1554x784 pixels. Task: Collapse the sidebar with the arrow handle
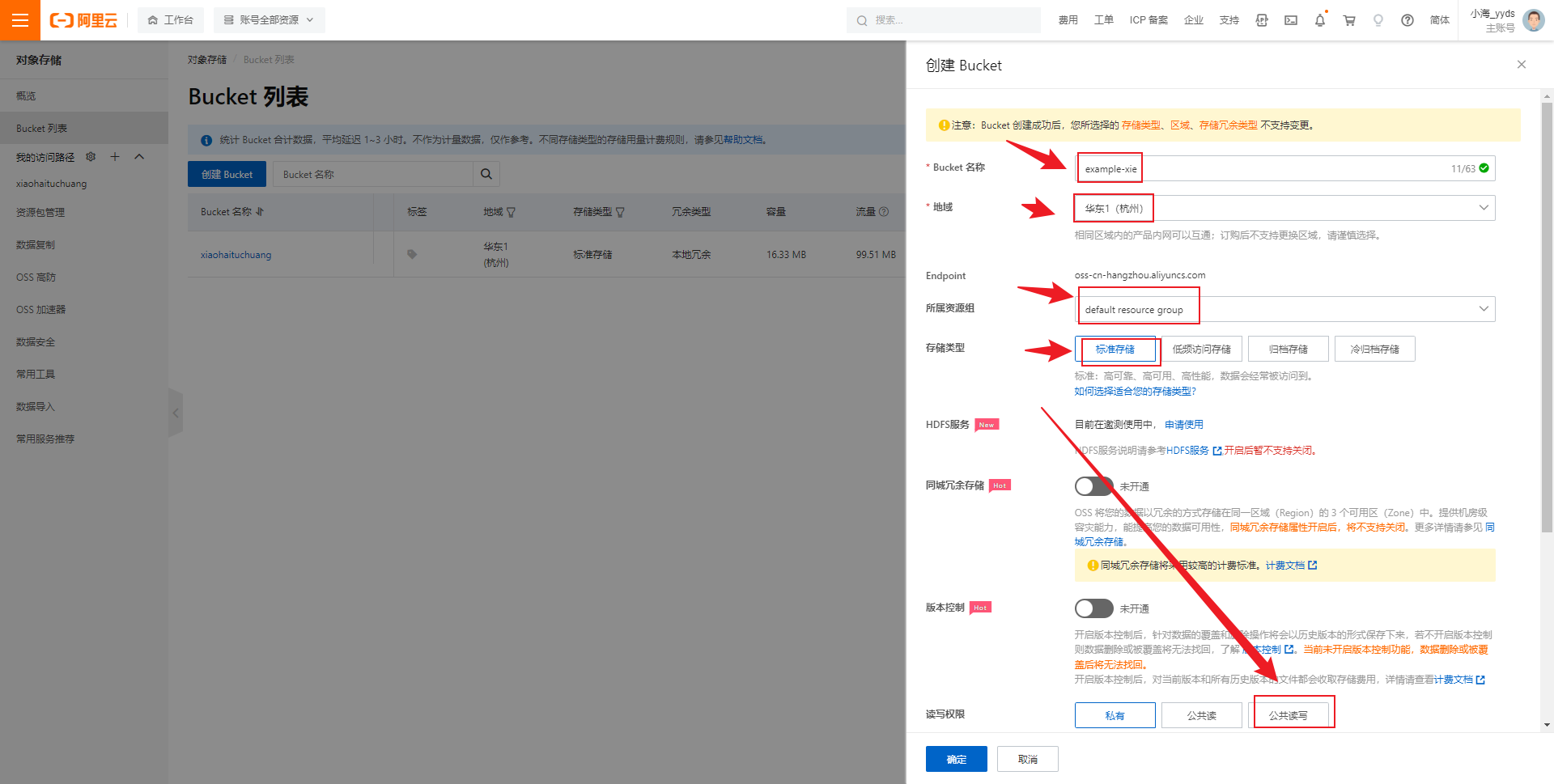click(x=176, y=413)
